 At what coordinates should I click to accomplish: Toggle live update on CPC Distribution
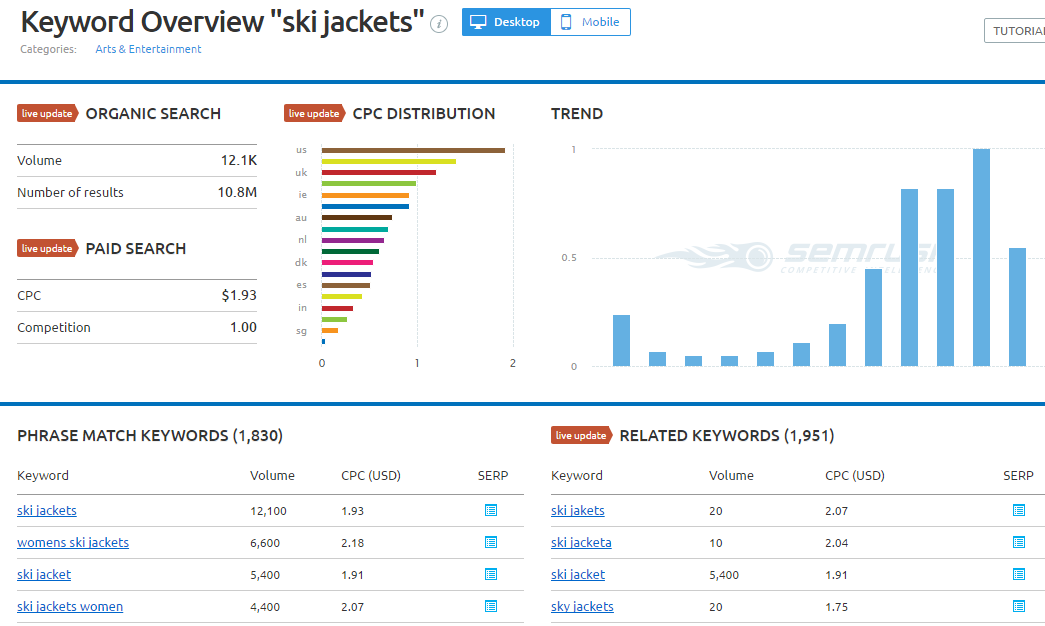(314, 113)
